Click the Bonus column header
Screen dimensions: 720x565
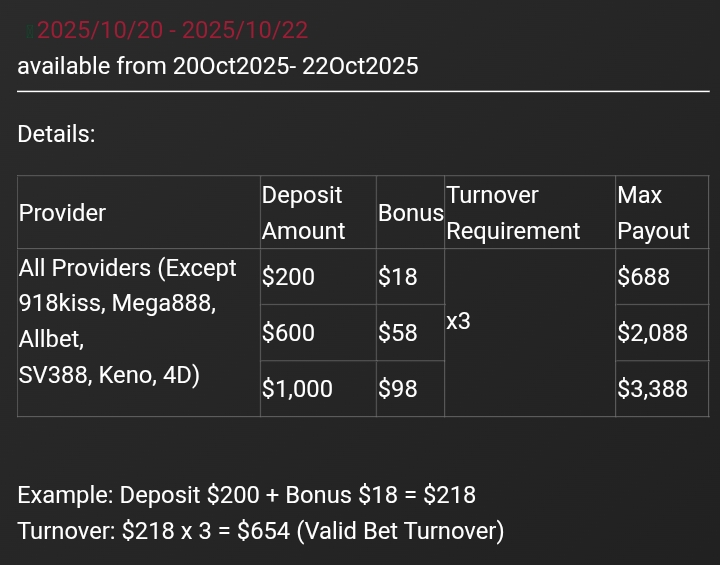[x=410, y=213]
